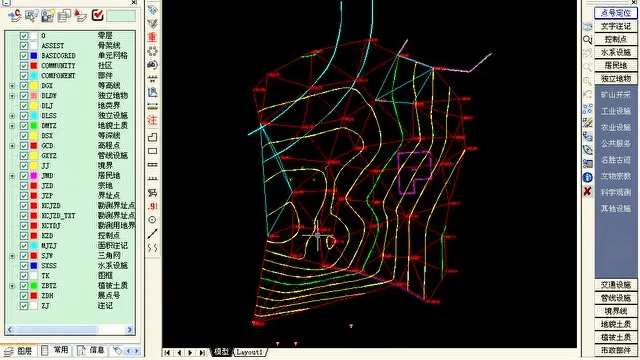Open the 居民地 category button

tap(616, 65)
